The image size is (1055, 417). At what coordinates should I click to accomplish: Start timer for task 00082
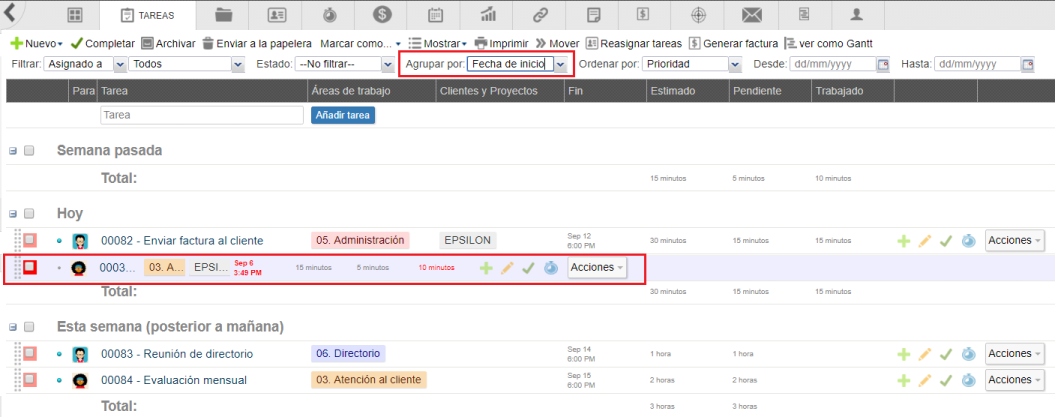pyautogui.click(x=968, y=241)
